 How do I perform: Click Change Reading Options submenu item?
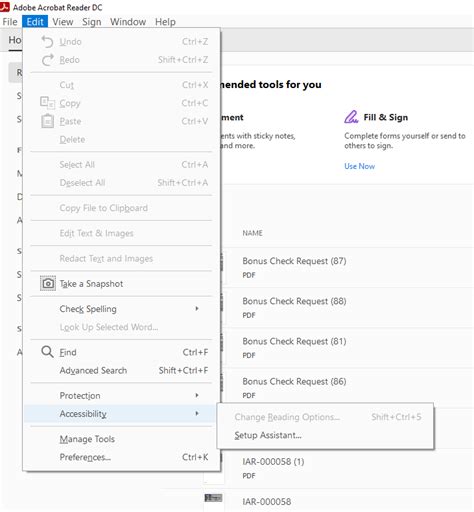[325, 417]
